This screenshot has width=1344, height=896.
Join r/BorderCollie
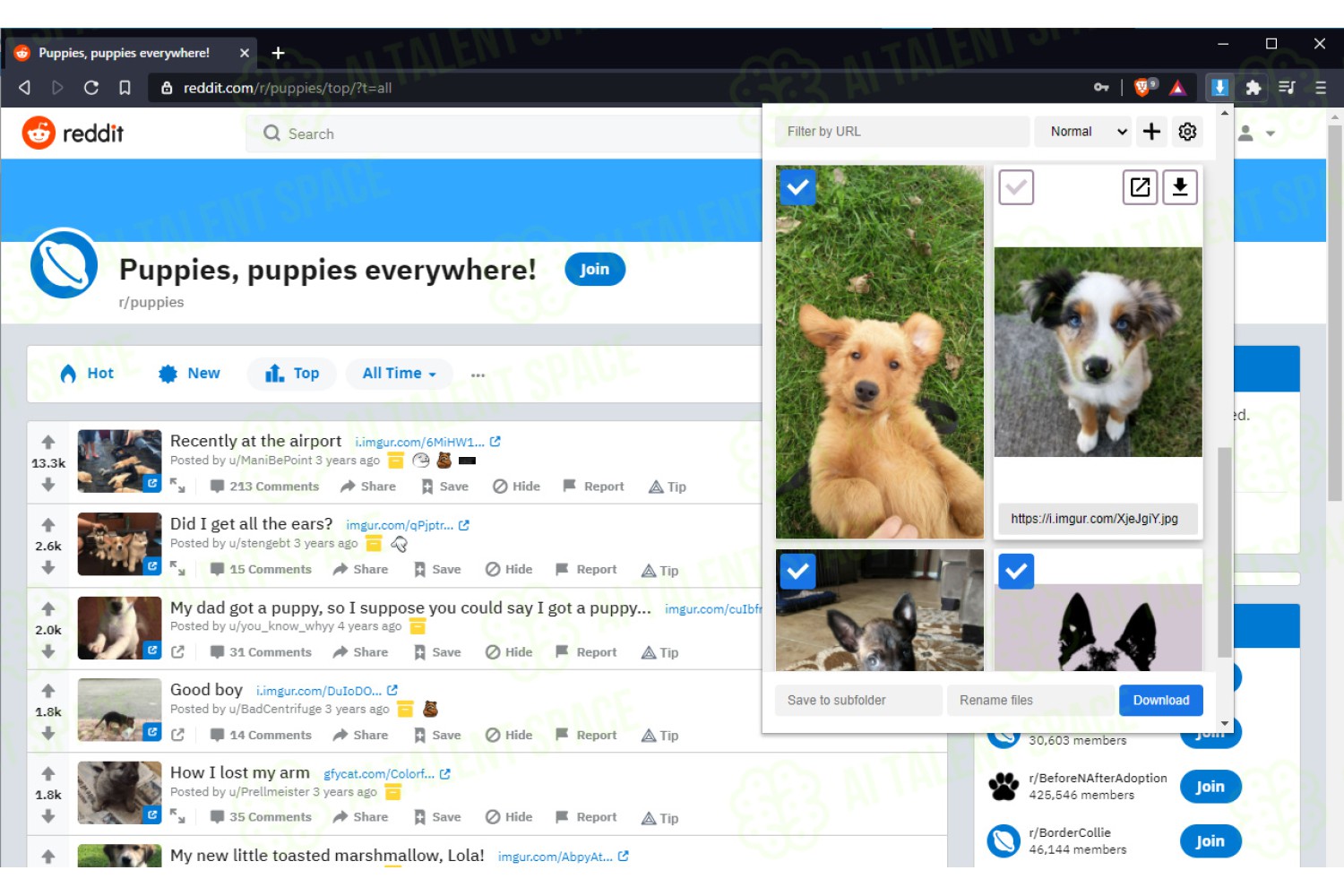pyautogui.click(x=1210, y=841)
